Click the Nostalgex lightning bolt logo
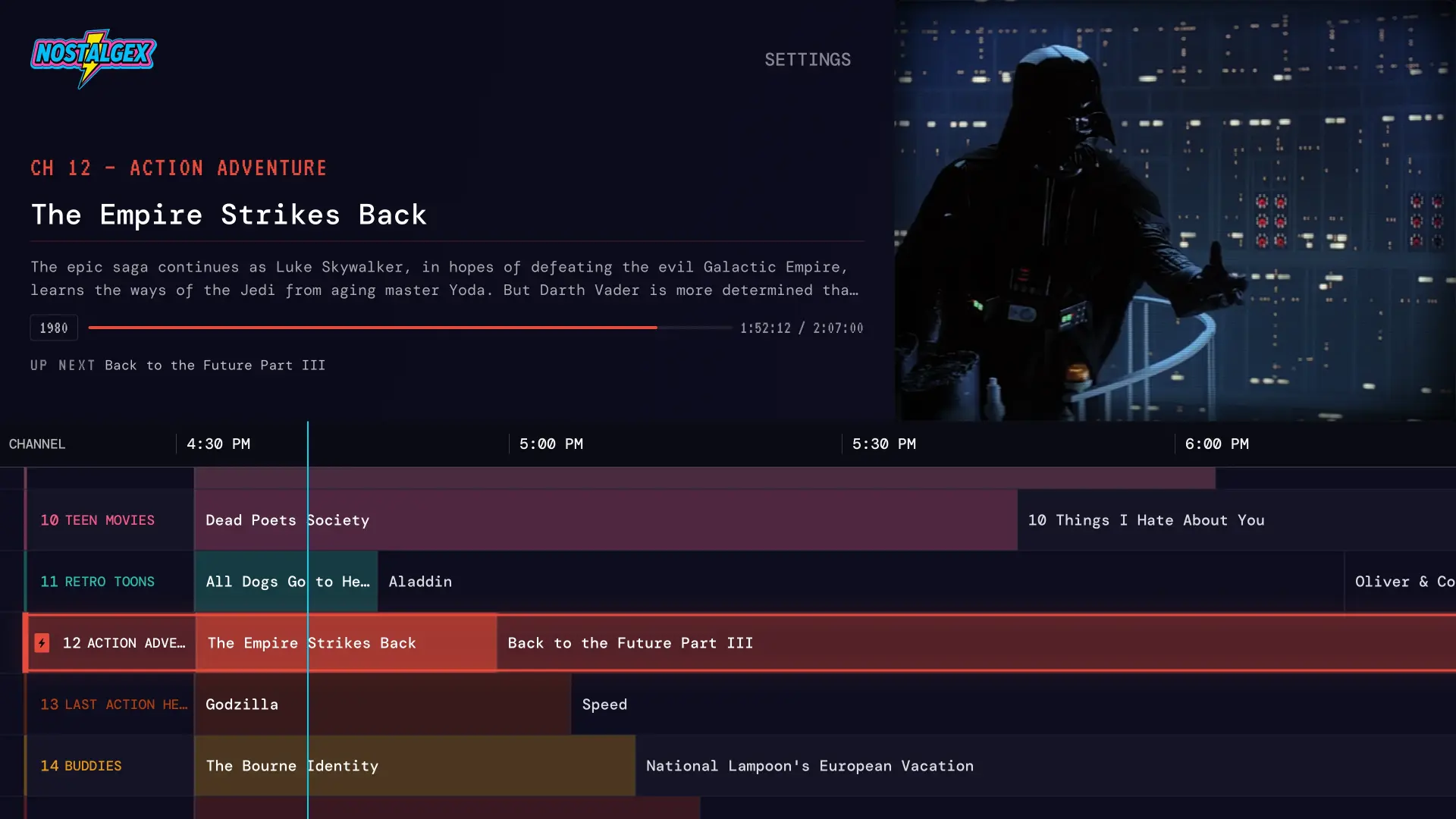Screen dimensions: 1456x819 pyautogui.click(x=93, y=58)
